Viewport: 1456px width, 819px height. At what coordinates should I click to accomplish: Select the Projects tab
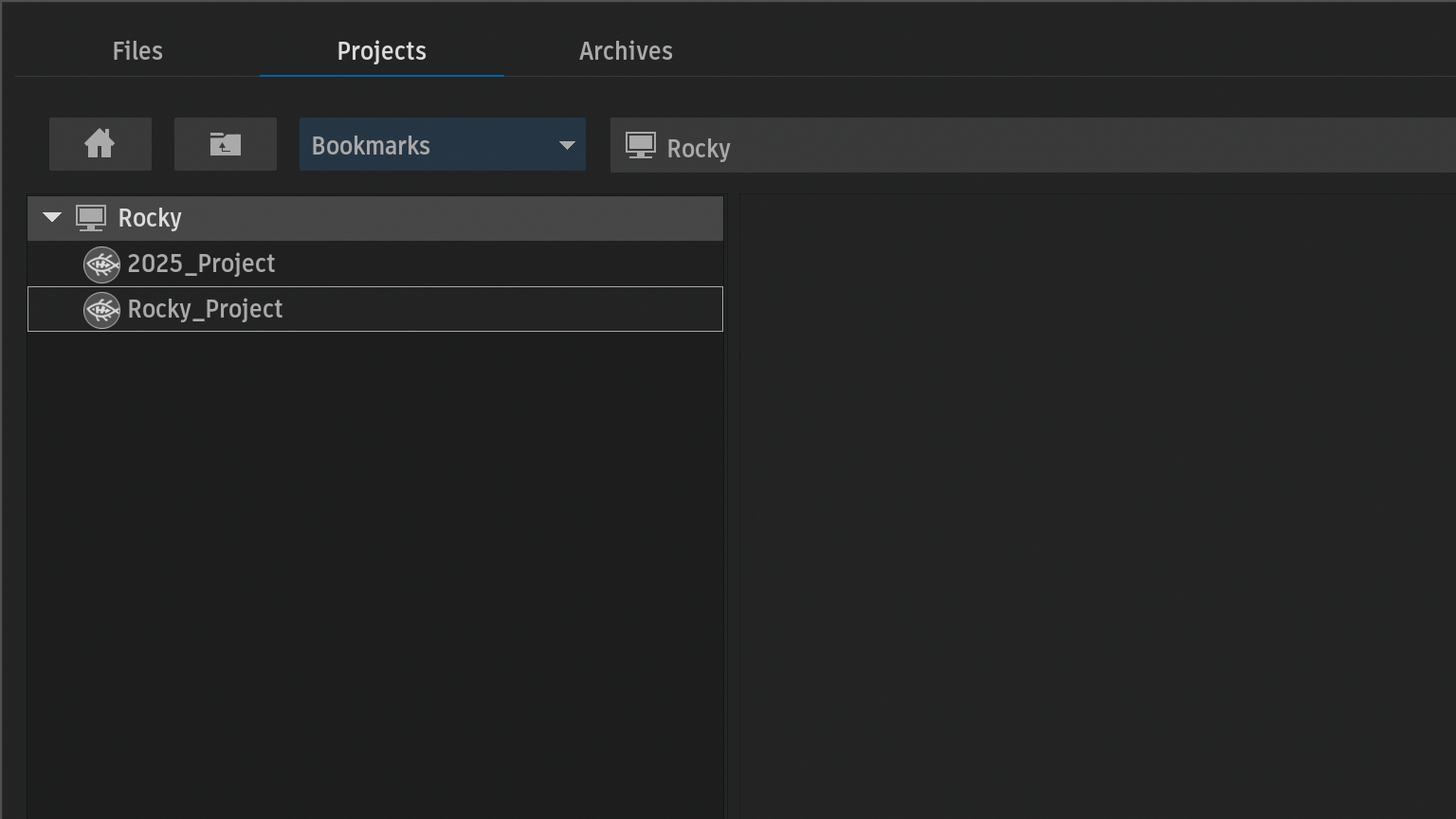coord(381,51)
